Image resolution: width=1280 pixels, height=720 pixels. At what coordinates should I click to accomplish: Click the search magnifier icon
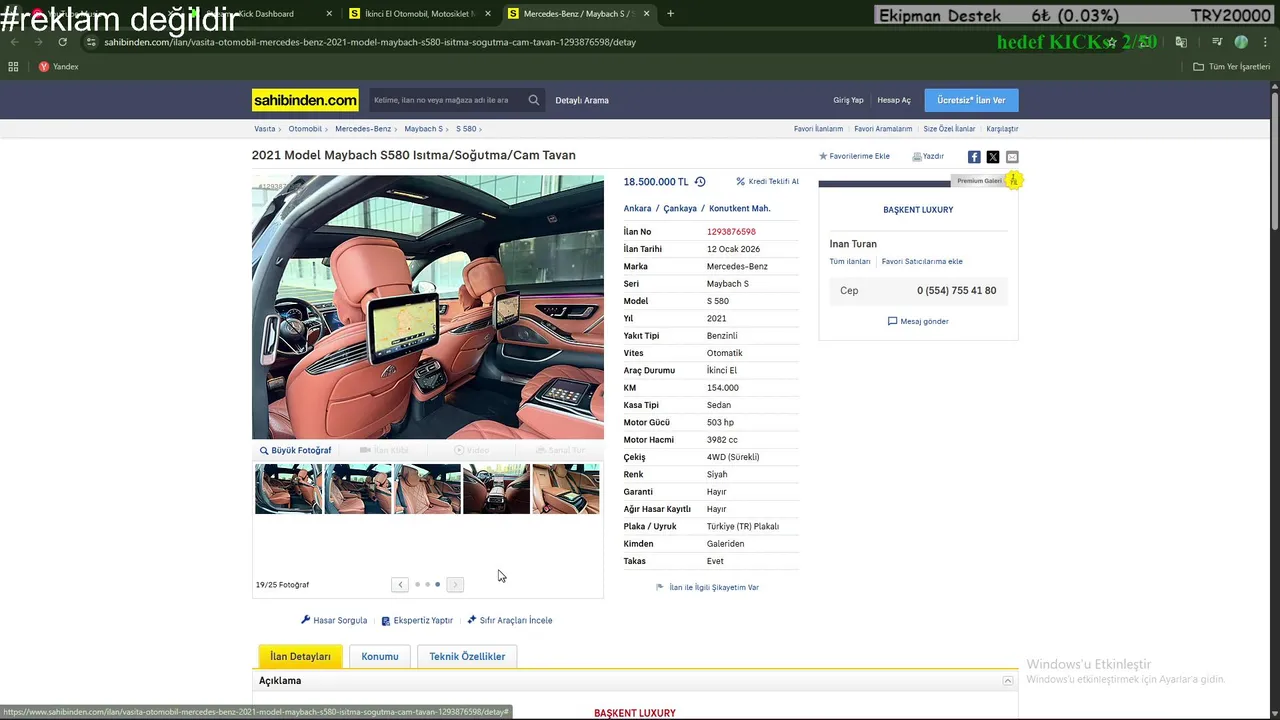(534, 100)
